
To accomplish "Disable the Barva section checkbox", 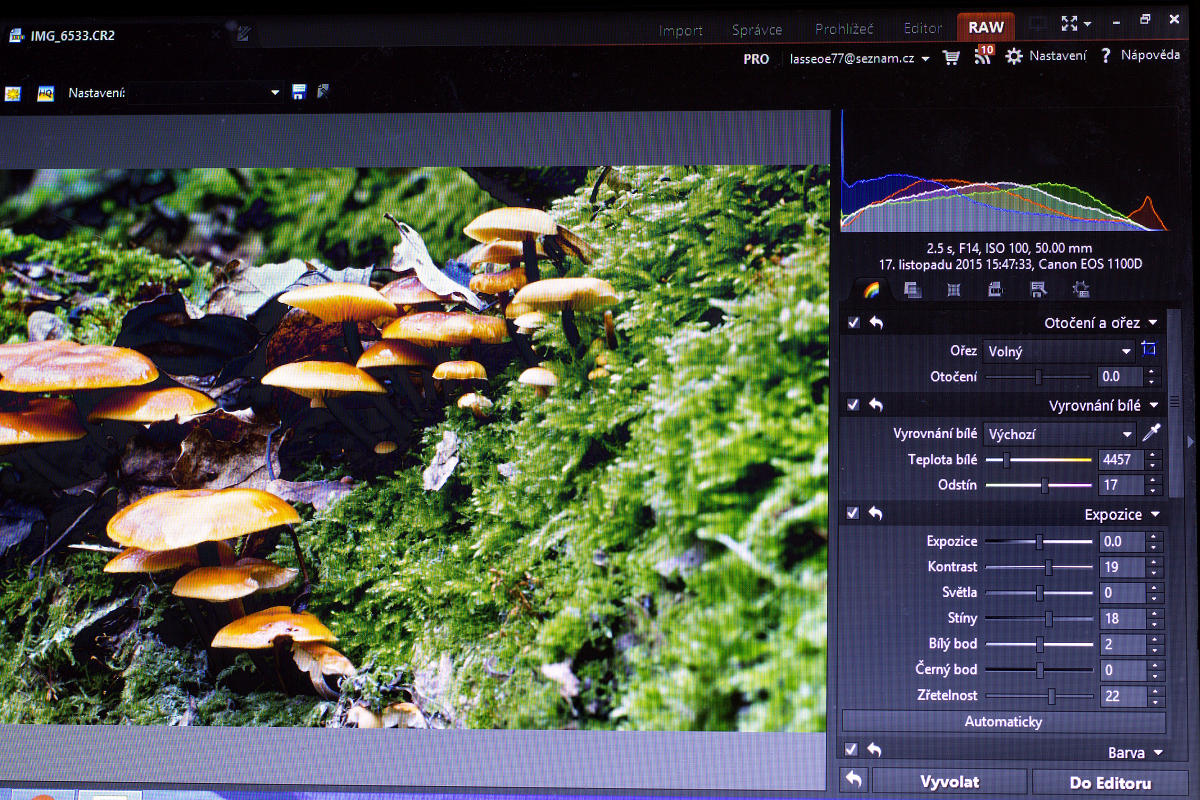I will (x=852, y=750).
